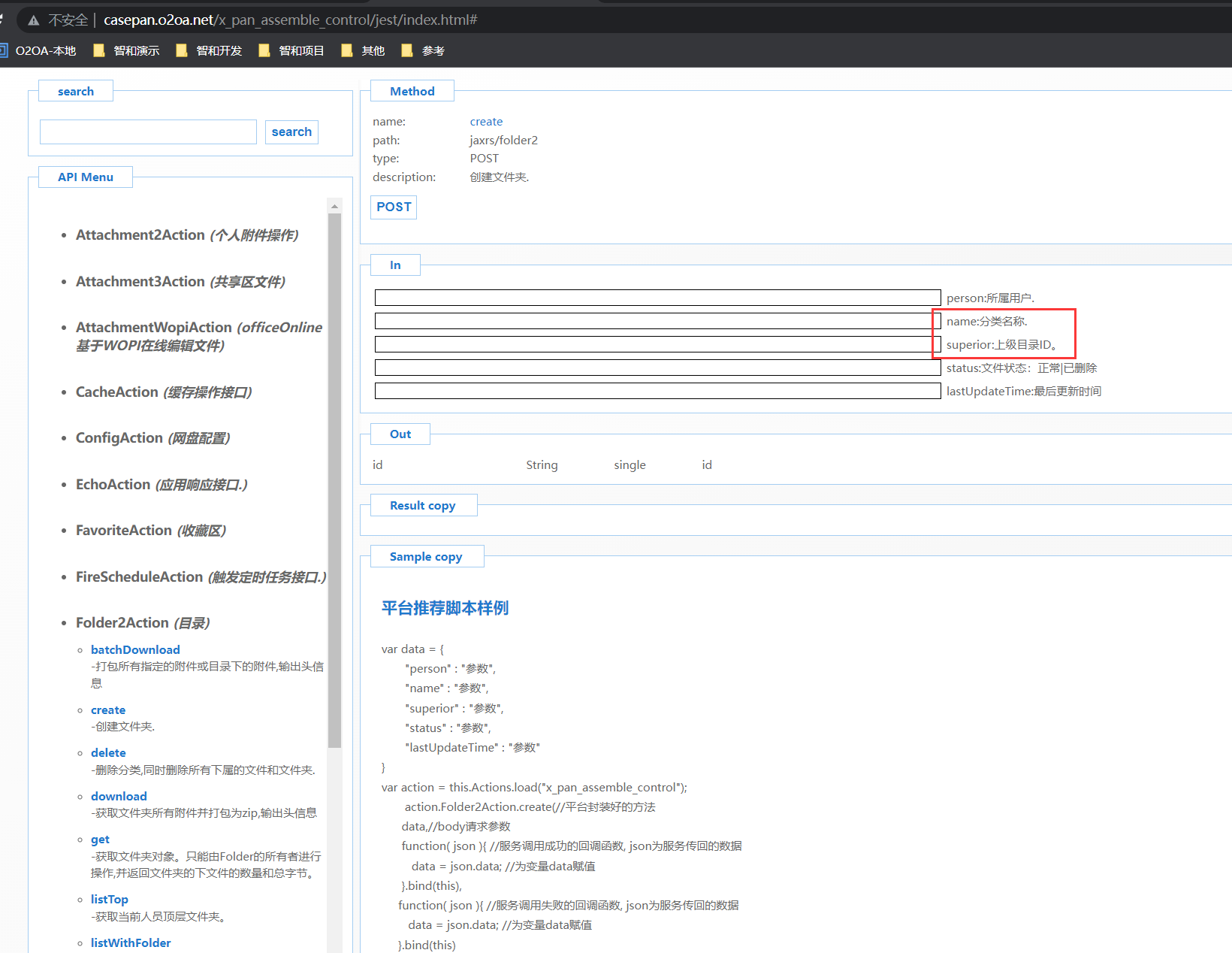Image resolution: width=1232 pixels, height=953 pixels.
Task: Click the person parameter input field
Action: coord(657,298)
